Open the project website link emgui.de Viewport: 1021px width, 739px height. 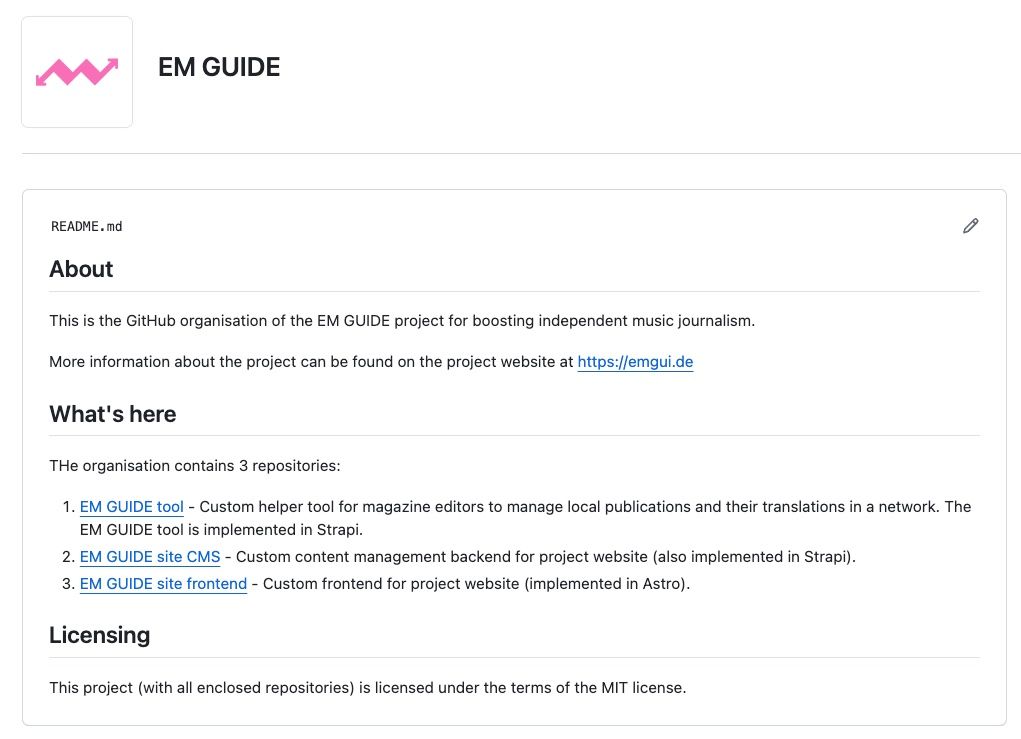tap(635, 361)
